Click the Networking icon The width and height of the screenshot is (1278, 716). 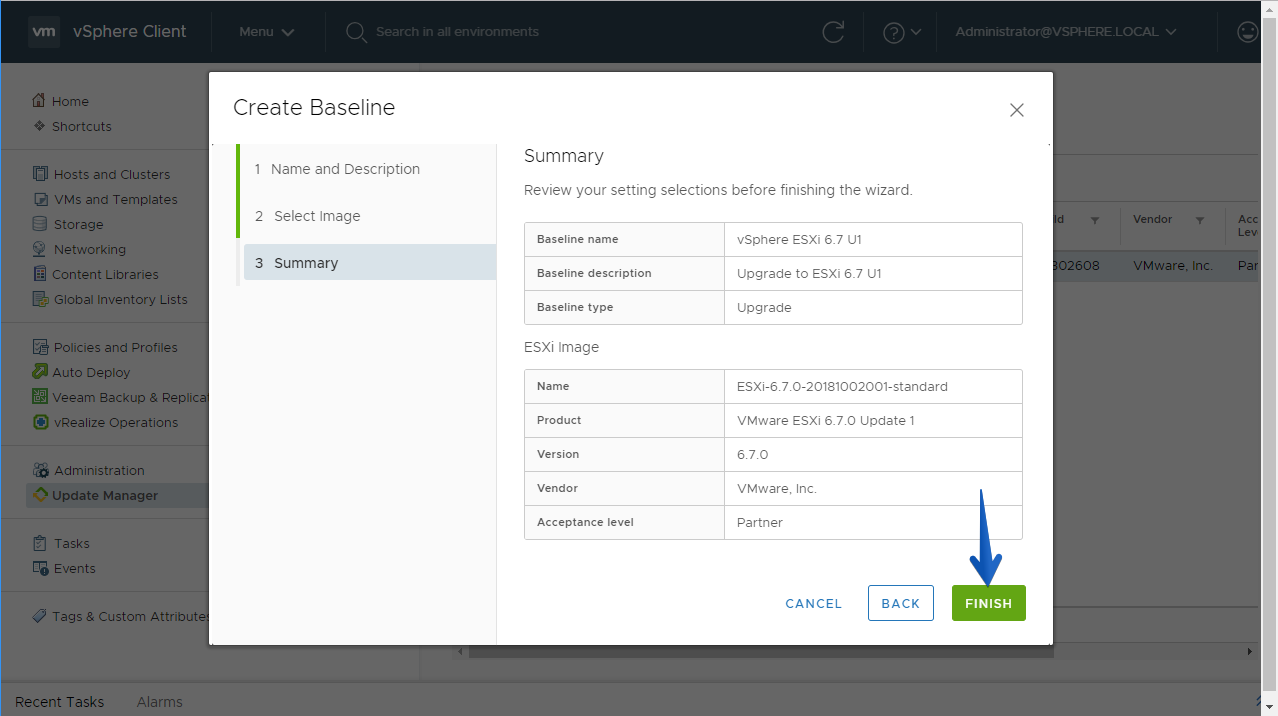[x=40, y=249]
